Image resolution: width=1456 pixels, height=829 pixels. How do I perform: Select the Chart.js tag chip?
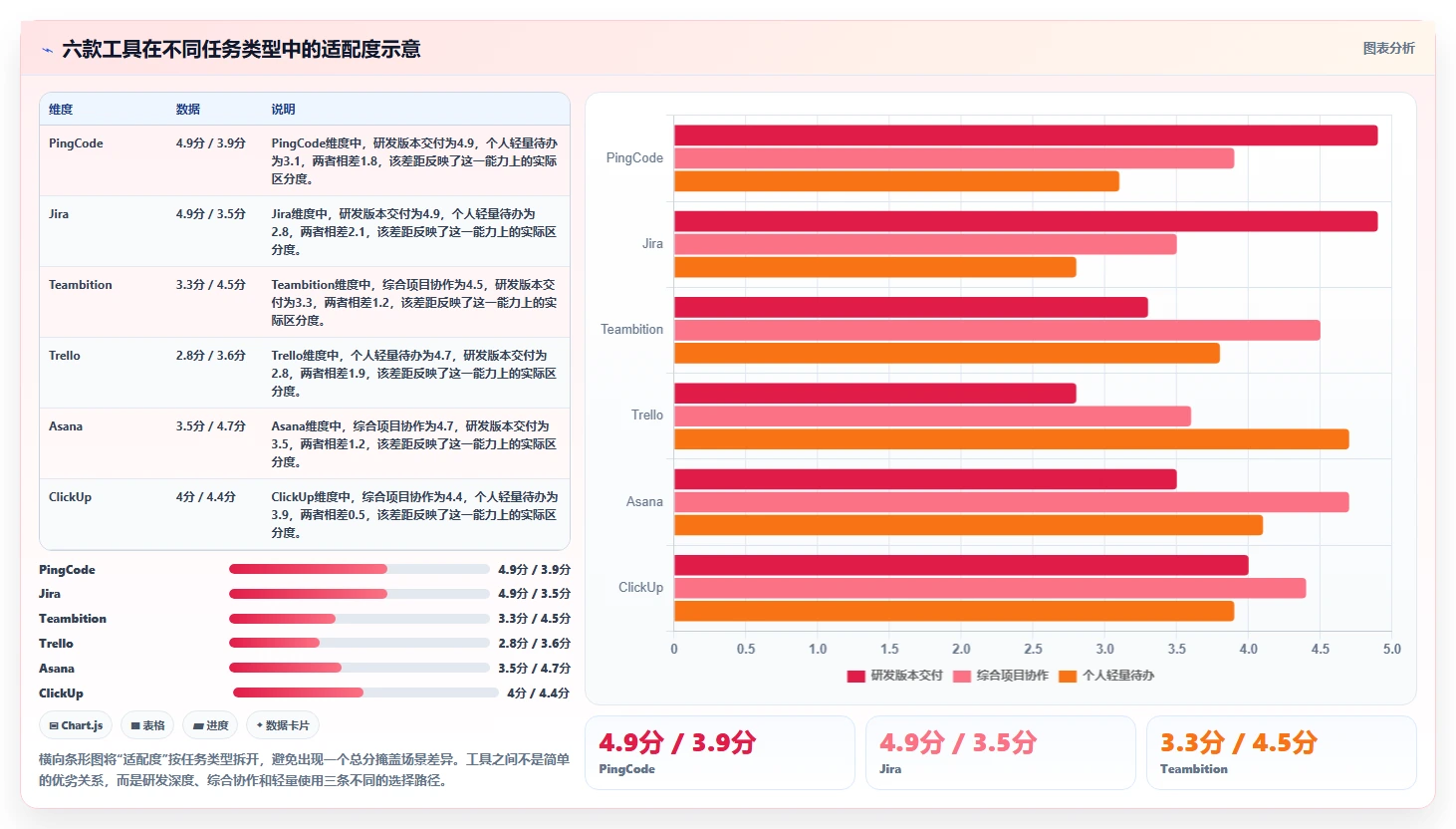[x=77, y=725]
